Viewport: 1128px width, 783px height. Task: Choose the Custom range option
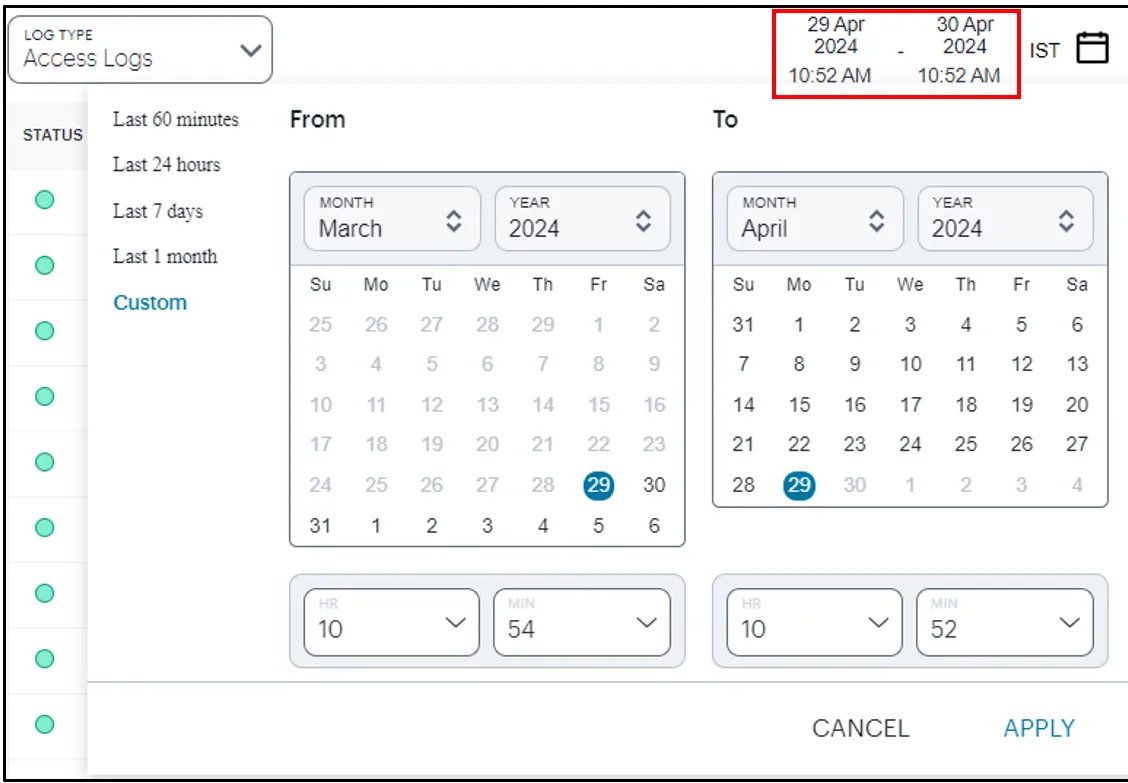(150, 302)
